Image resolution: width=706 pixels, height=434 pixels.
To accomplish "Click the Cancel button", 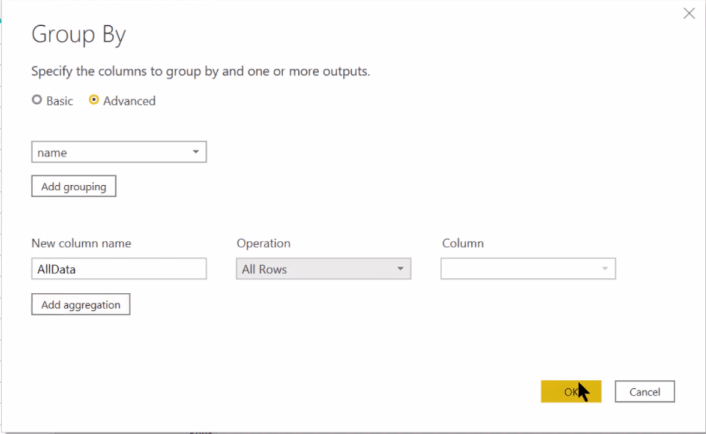I will pyautogui.click(x=645, y=392).
